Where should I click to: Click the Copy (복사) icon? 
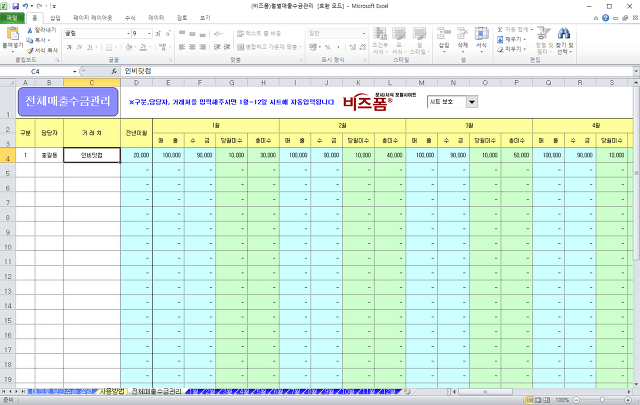30,40
